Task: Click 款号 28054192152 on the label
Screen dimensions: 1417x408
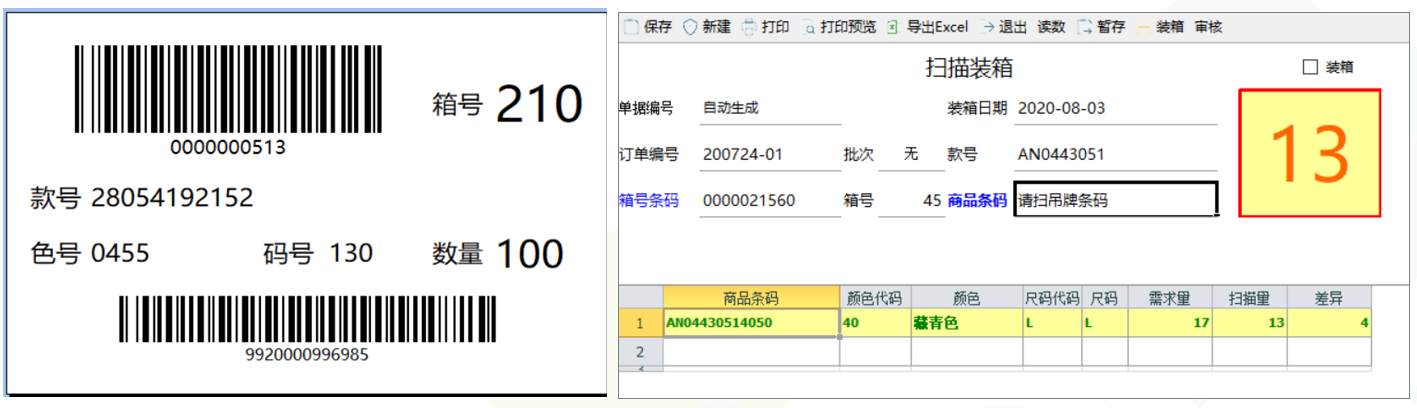Action: click(x=142, y=198)
